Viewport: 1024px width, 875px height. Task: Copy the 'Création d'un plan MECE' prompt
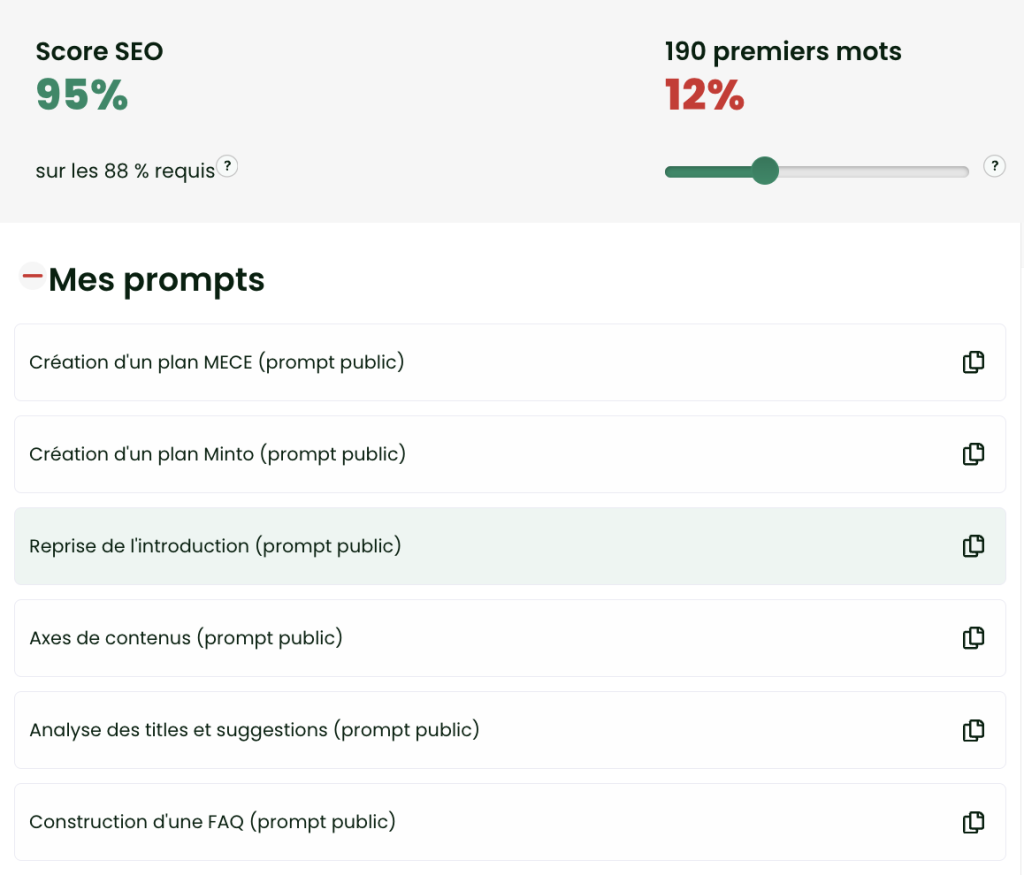(x=973, y=362)
